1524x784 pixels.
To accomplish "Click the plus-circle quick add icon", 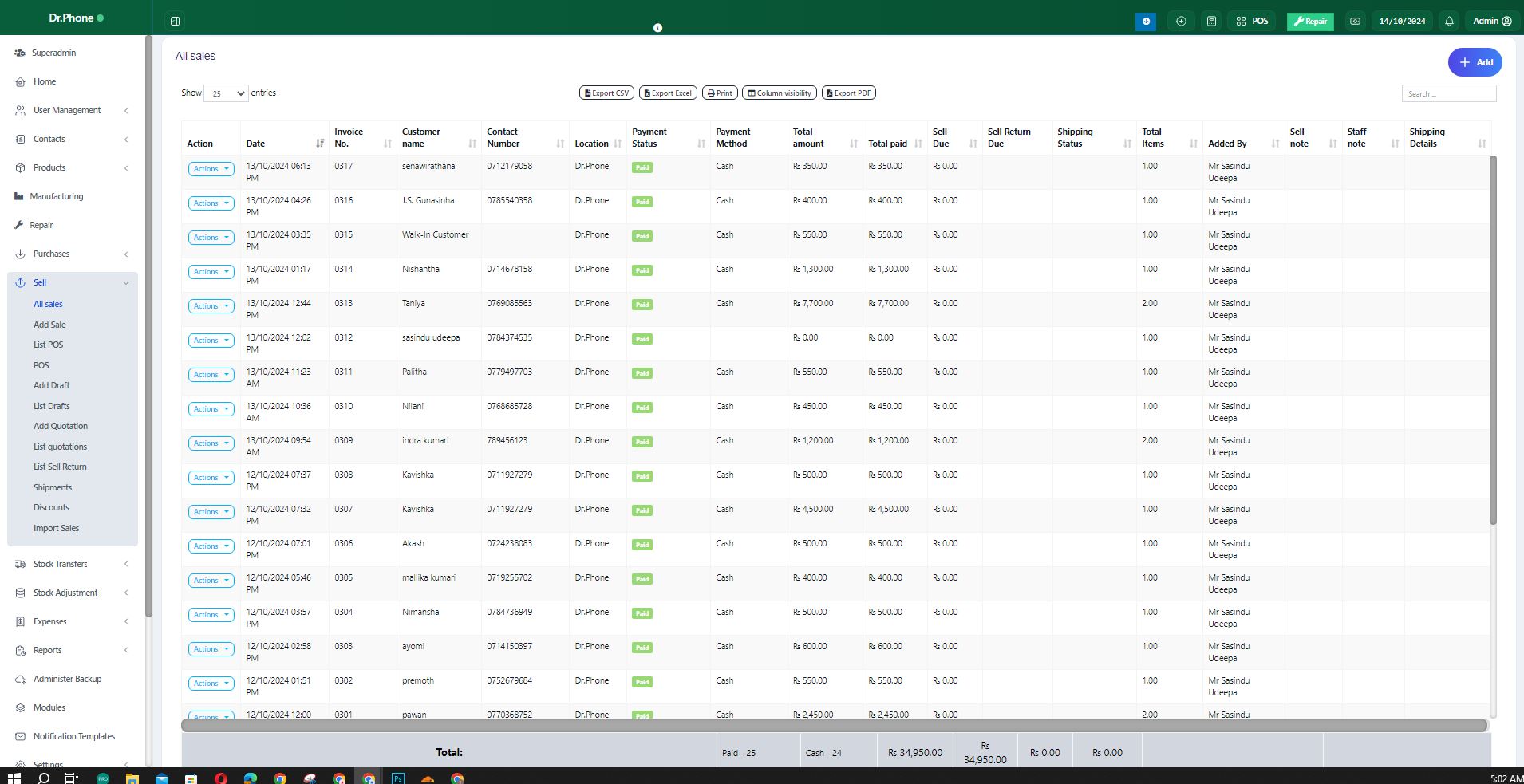I will [1181, 22].
